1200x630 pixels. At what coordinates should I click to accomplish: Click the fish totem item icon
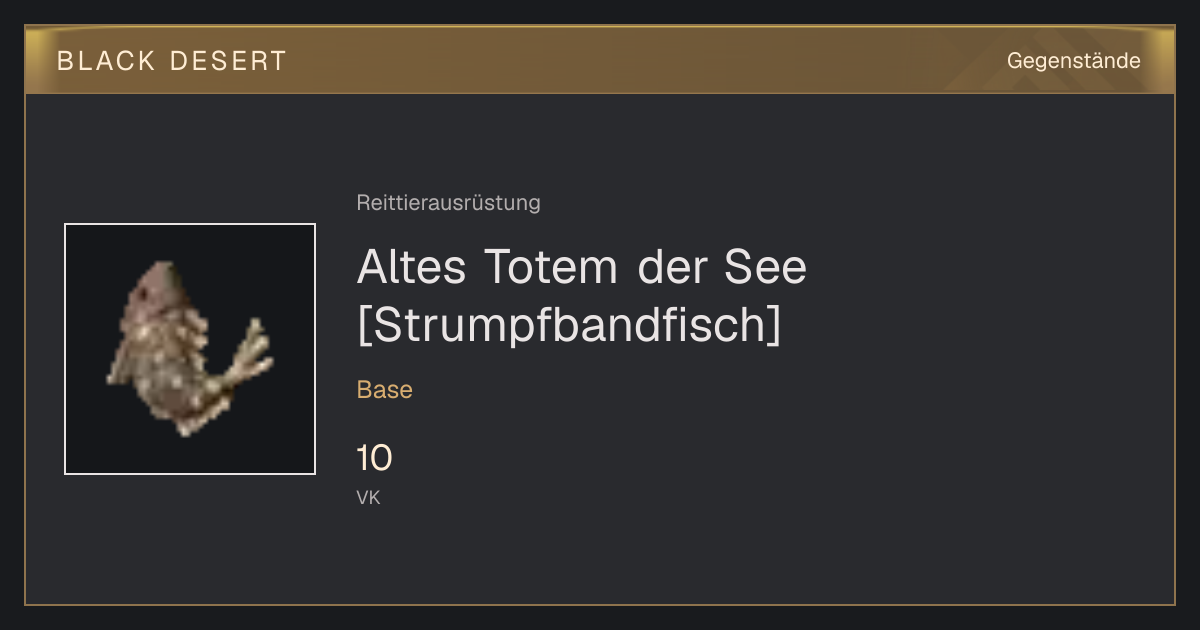click(190, 349)
